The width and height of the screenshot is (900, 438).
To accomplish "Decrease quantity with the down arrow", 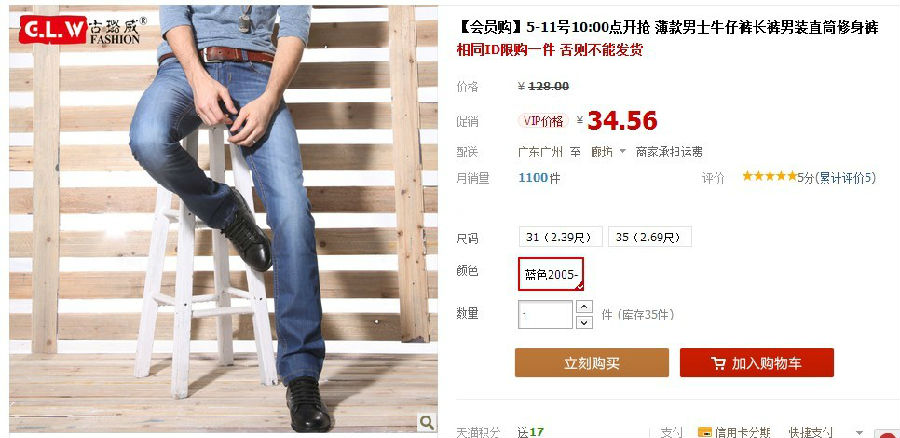I will [584, 322].
